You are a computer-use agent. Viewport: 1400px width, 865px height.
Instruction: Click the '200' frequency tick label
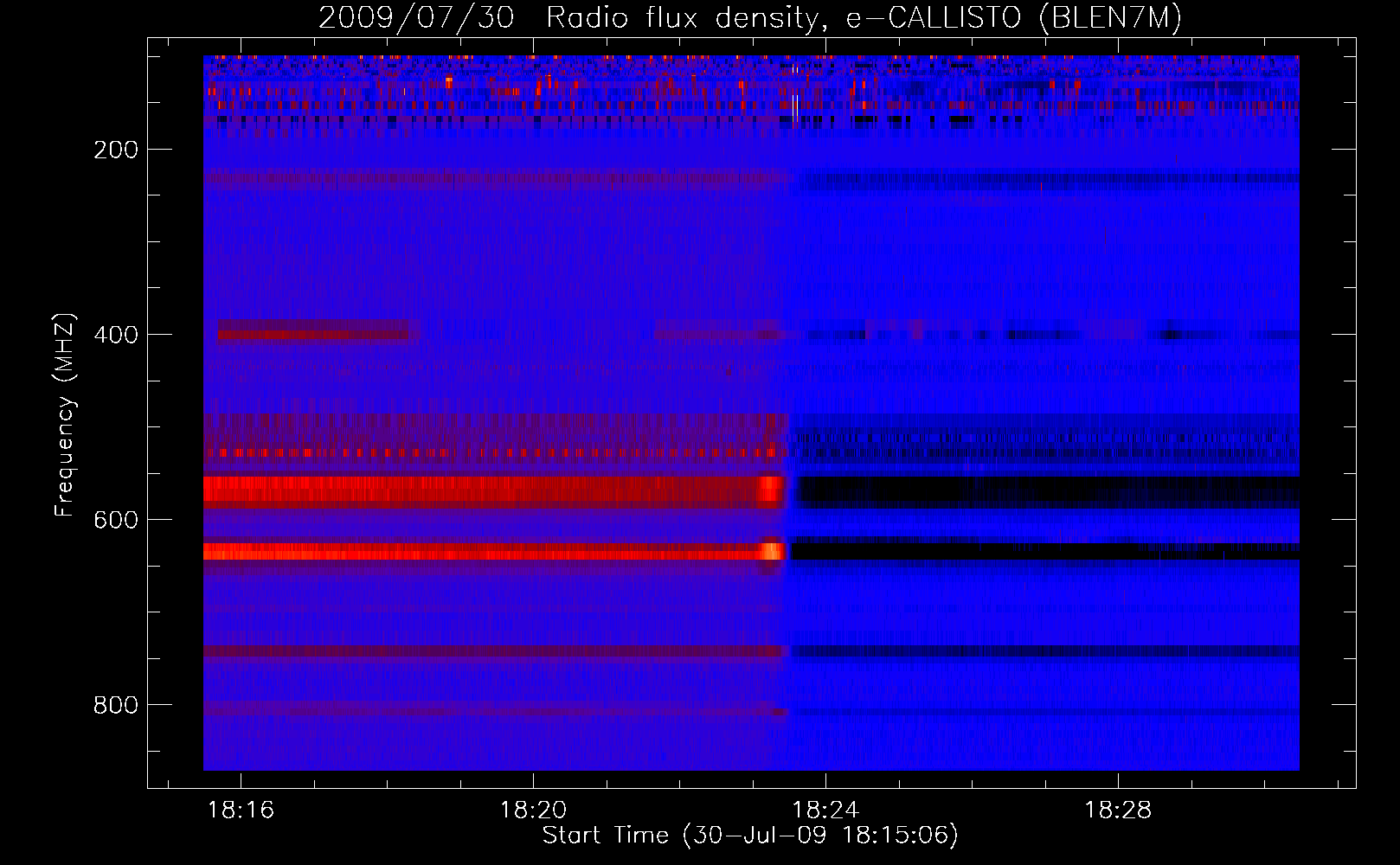pos(116,150)
